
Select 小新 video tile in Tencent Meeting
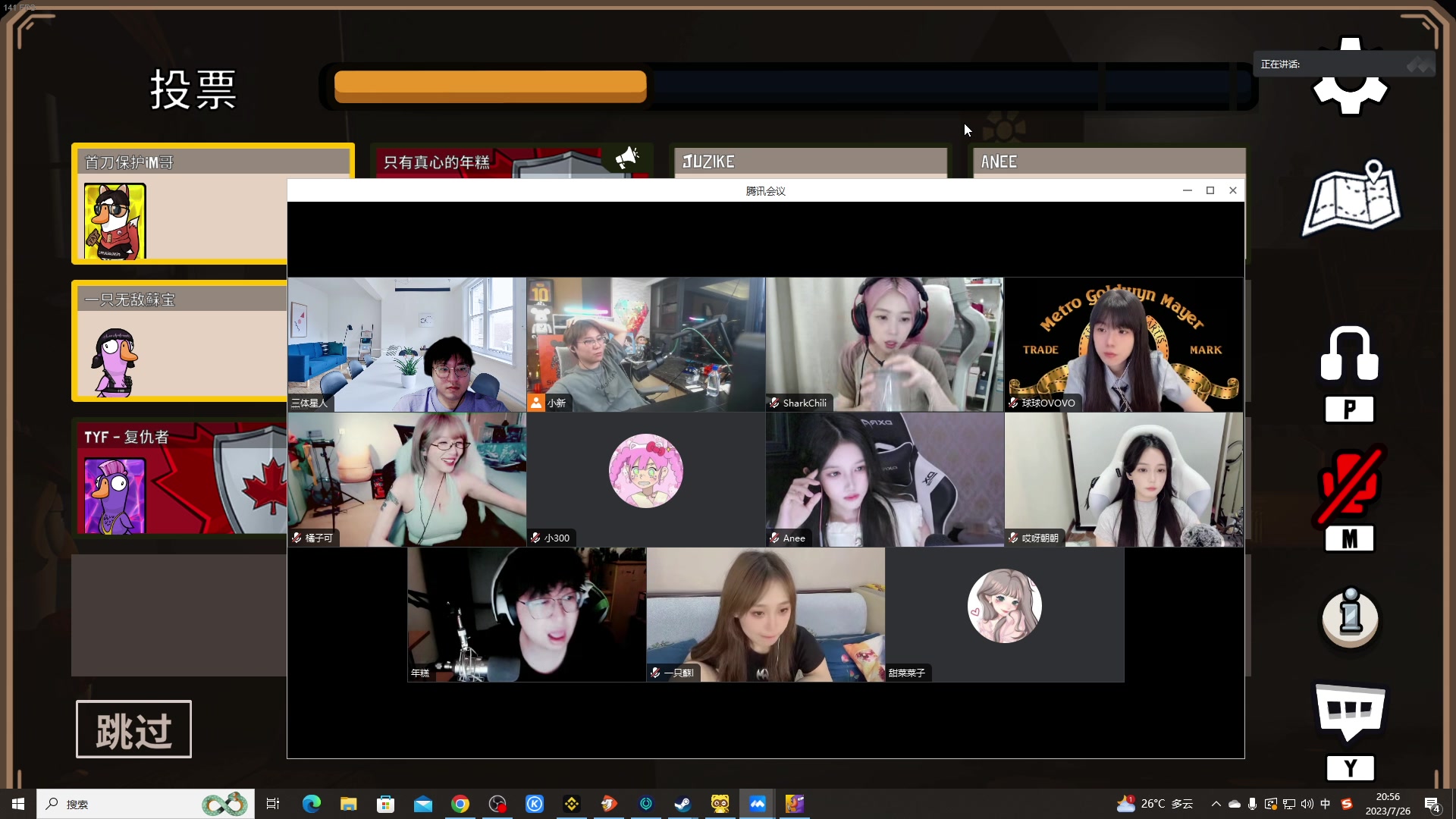click(646, 344)
